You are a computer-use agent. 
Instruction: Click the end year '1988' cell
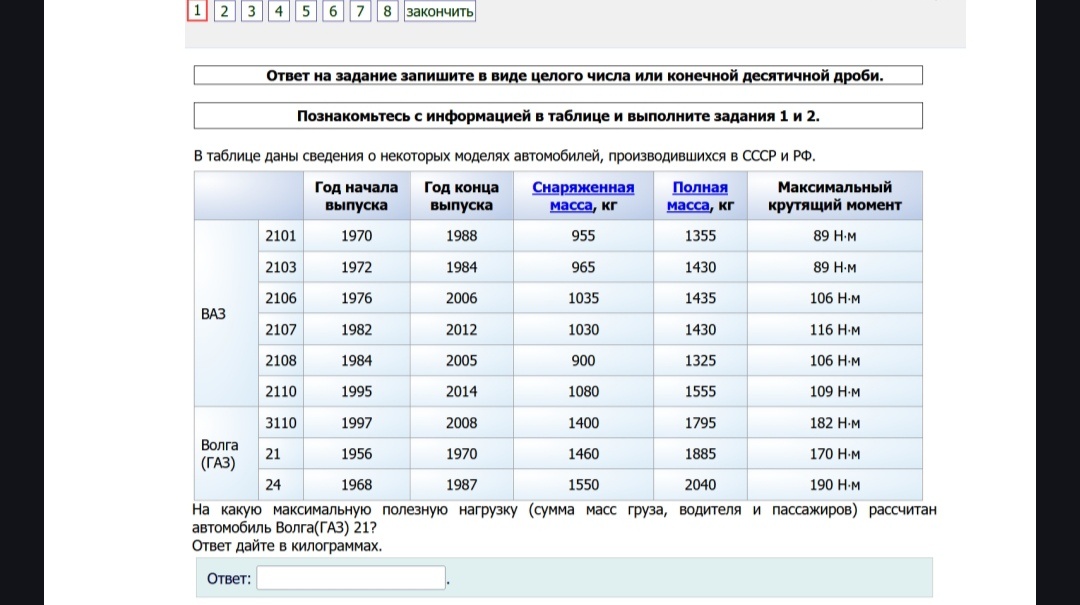[461, 236]
